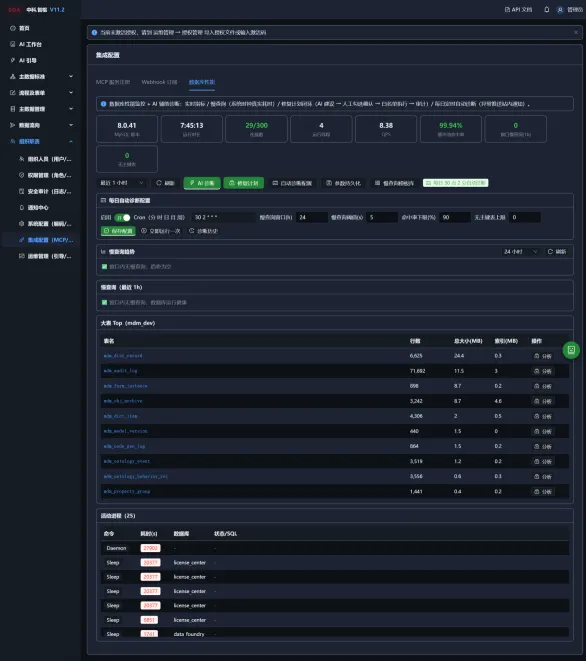Switch to the Webhook 订阅 tab
The width and height of the screenshot is (586, 662).
coord(160,82)
